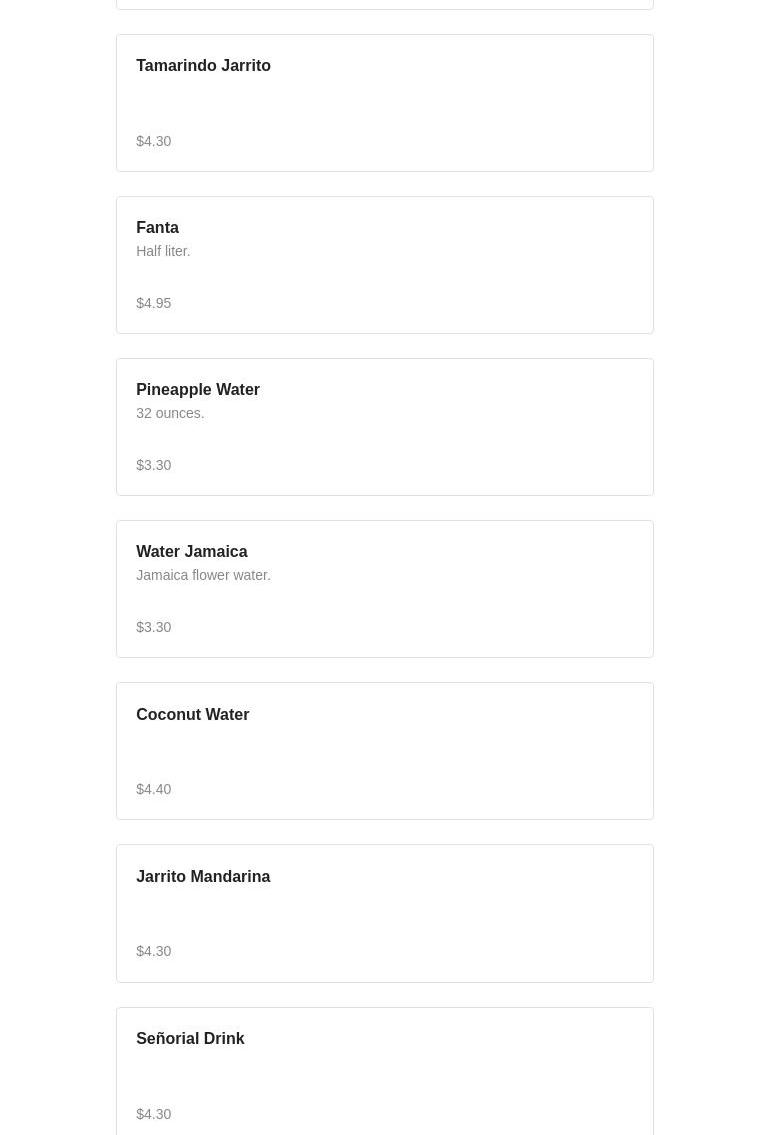Screen dimensions: 770x1135
Task: Select the Fanta $4.95 price
Action: (153, 303)
